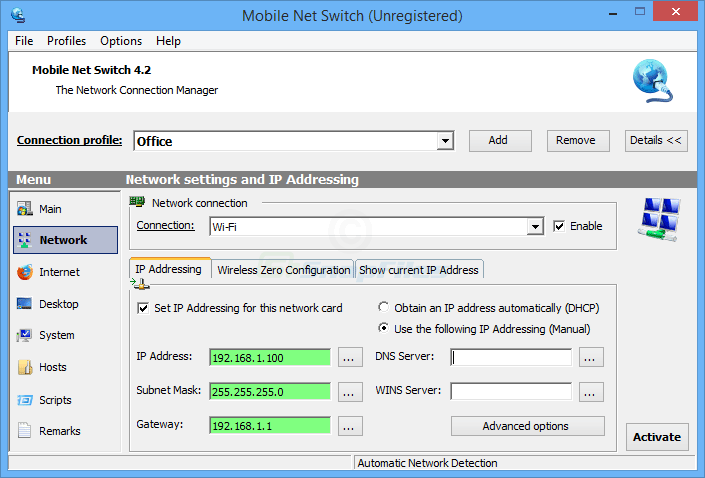Click the DNS Server input field

pos(511,357)
